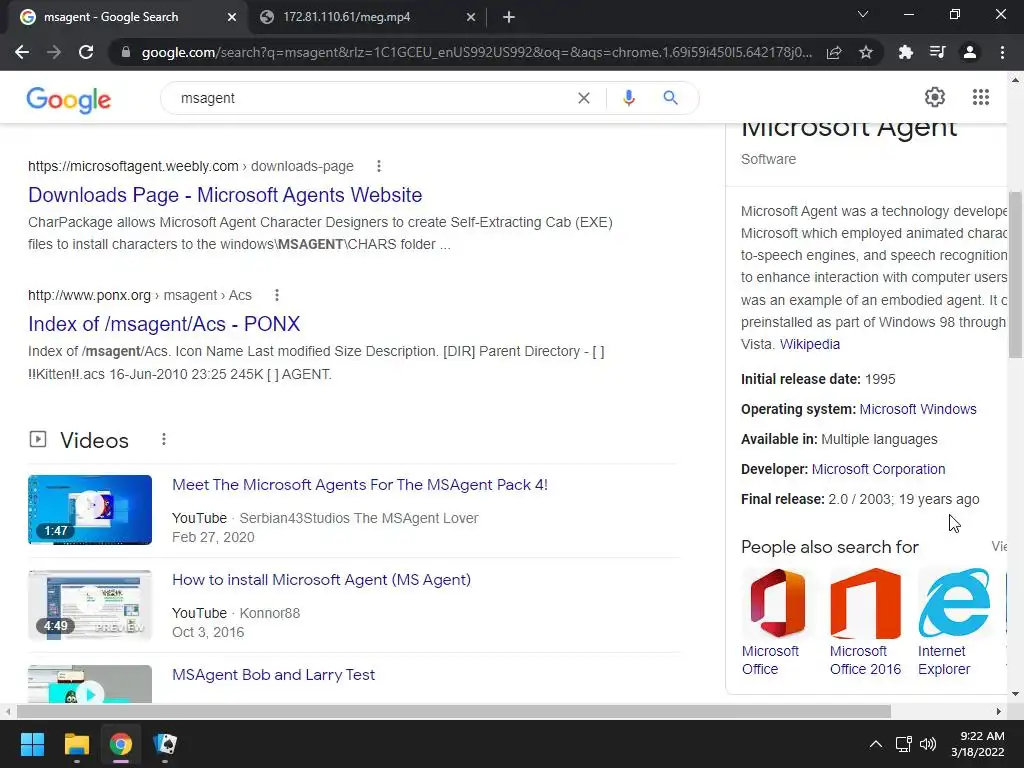Viewport: 1024px width, 768px height.
Task: Play the Bob and Larry Test thumbnail
Action: coord(90,684)
